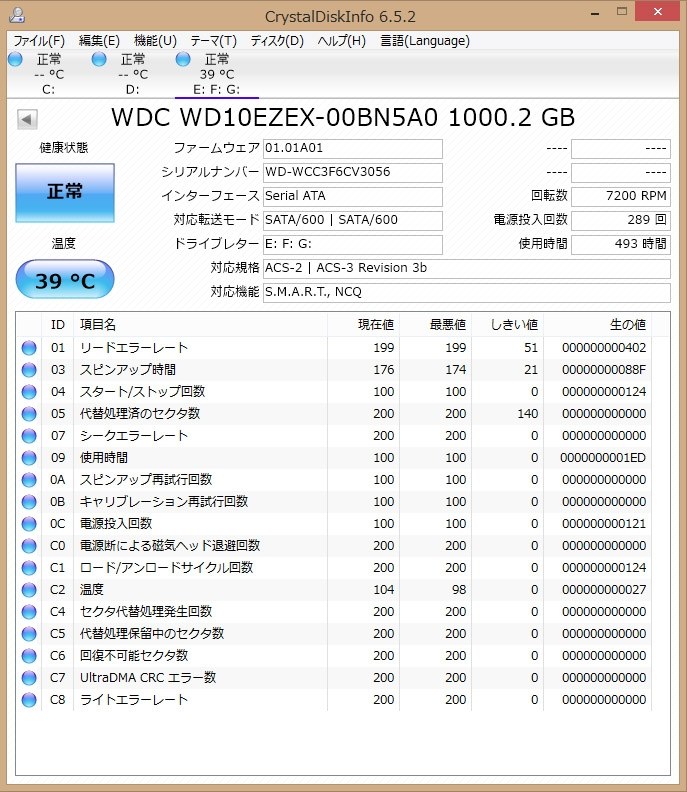Click the interface field Serial ATA
The image size is (687, 792).
click(353, 196)
